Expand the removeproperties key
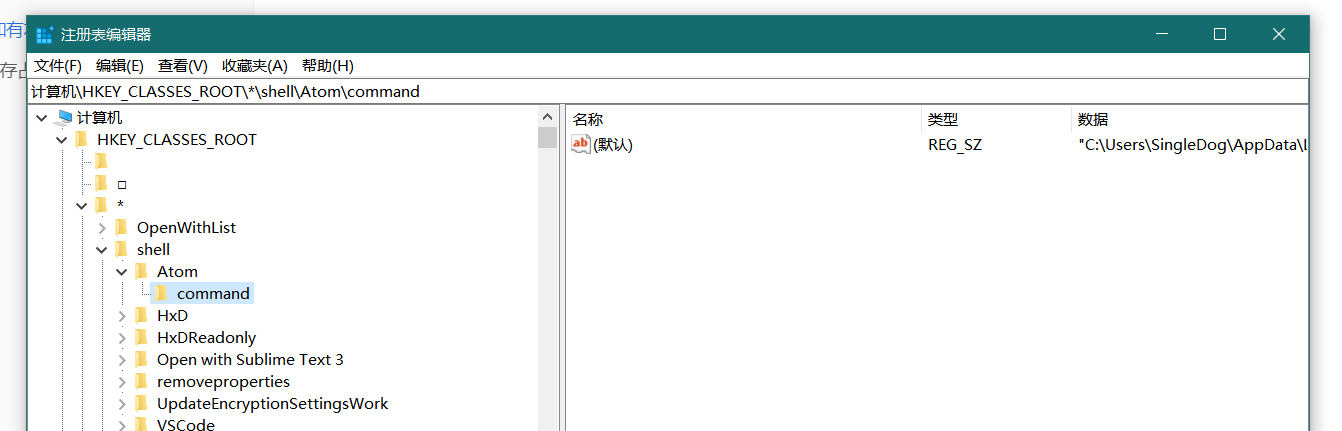 (122, 382)
